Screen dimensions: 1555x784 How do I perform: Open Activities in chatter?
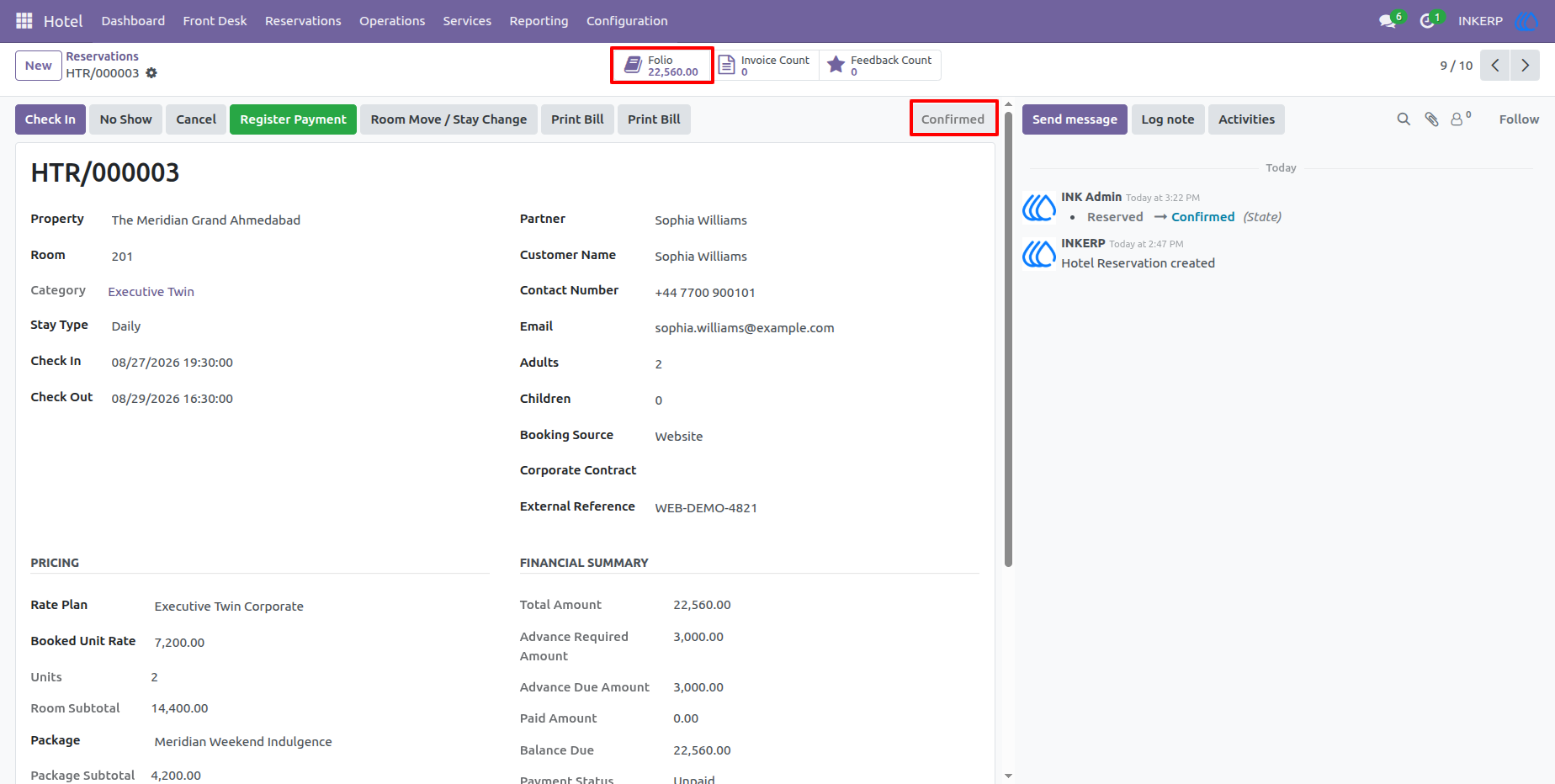click(1246, 119)
